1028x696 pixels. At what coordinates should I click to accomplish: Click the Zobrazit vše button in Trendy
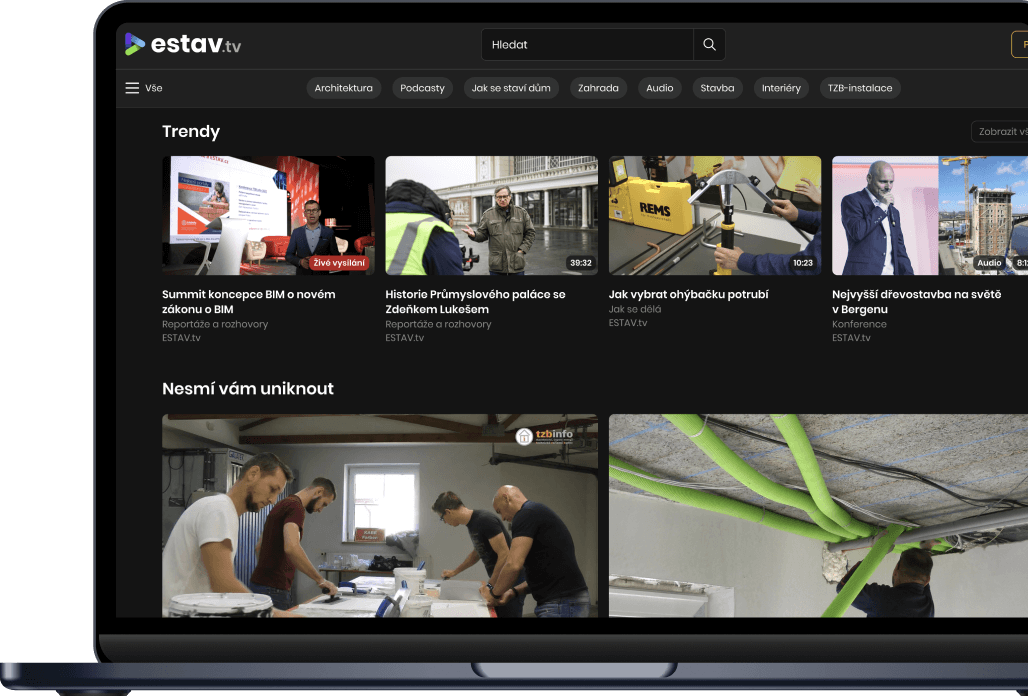[999, 131]
